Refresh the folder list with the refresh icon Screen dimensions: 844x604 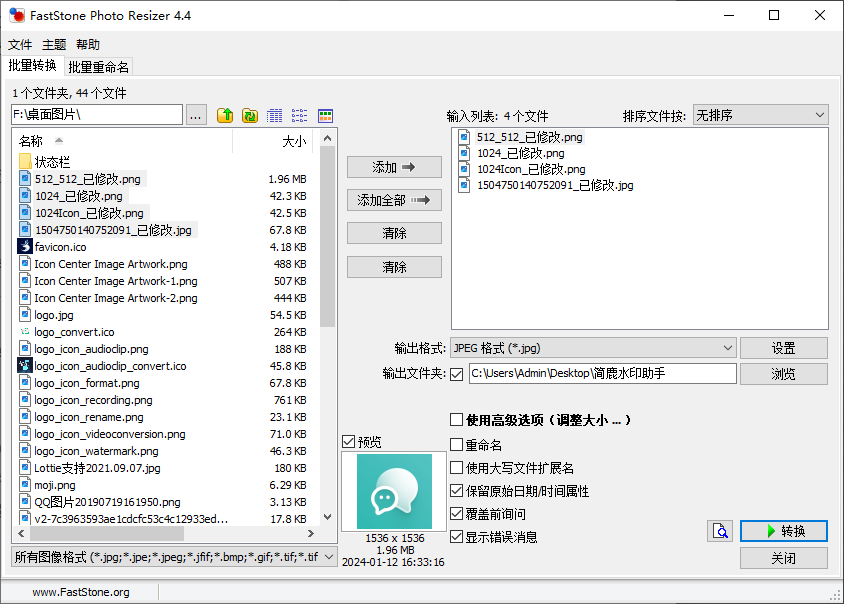pyautogui.click(x=250, y=116)
